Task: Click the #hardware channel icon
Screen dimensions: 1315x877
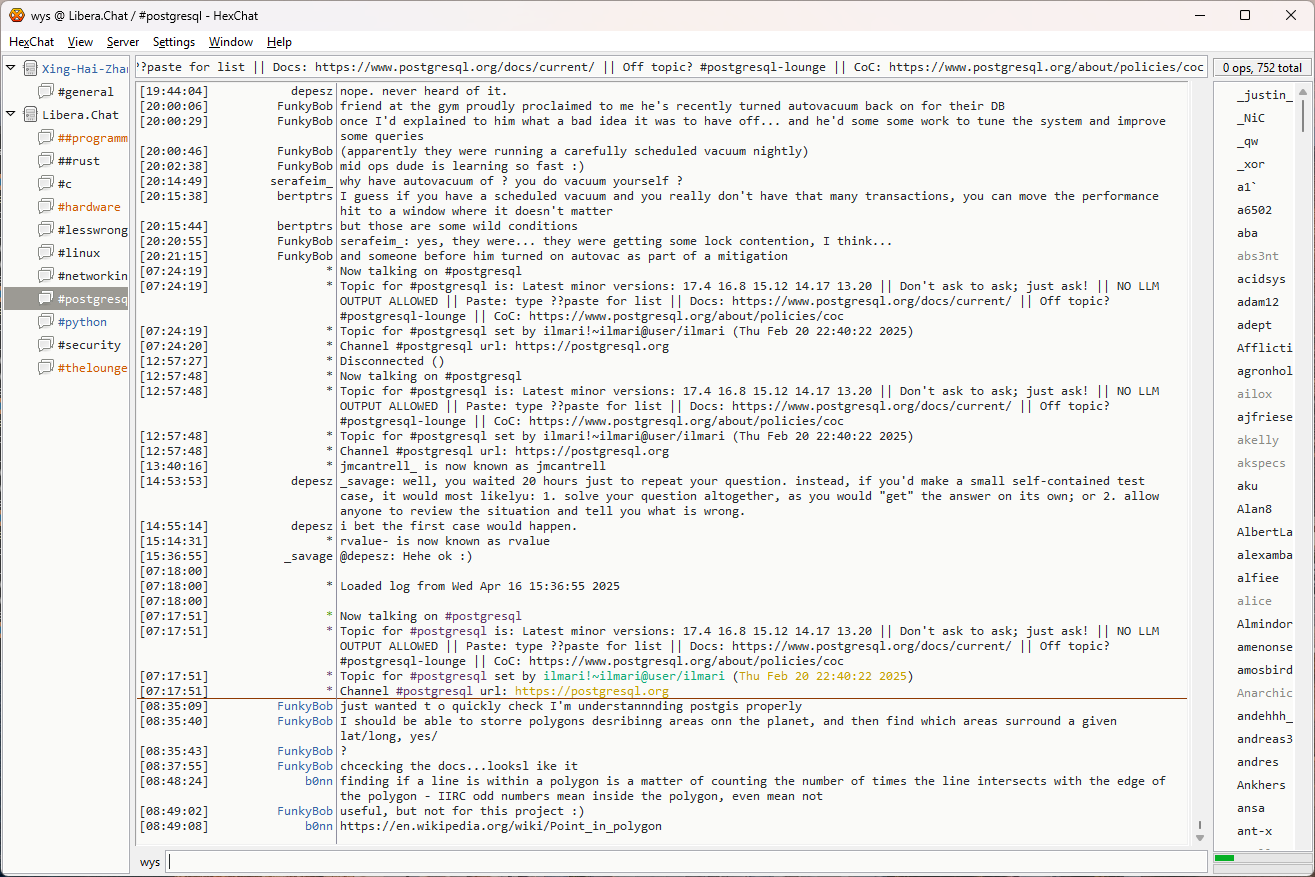Action: [46, 207]
